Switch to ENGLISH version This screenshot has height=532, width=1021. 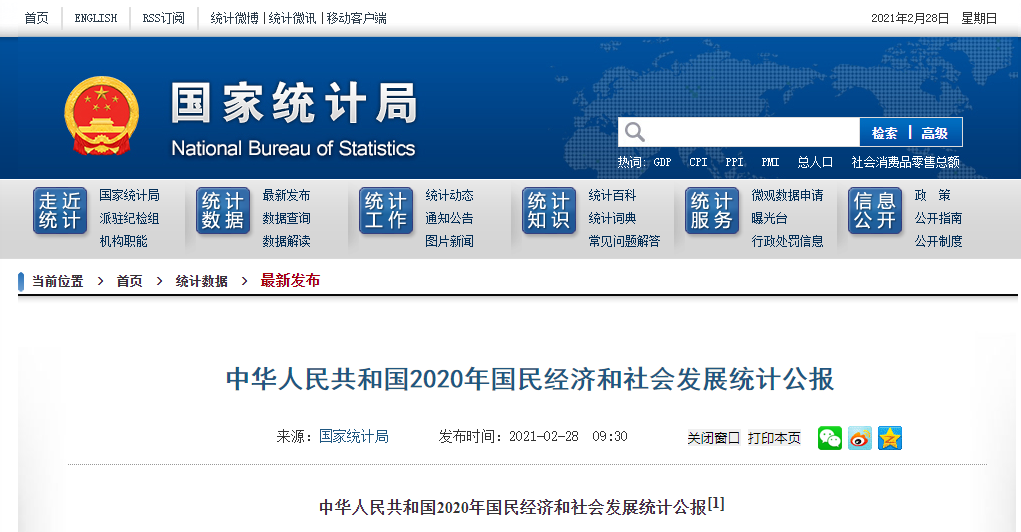(96, 18)
